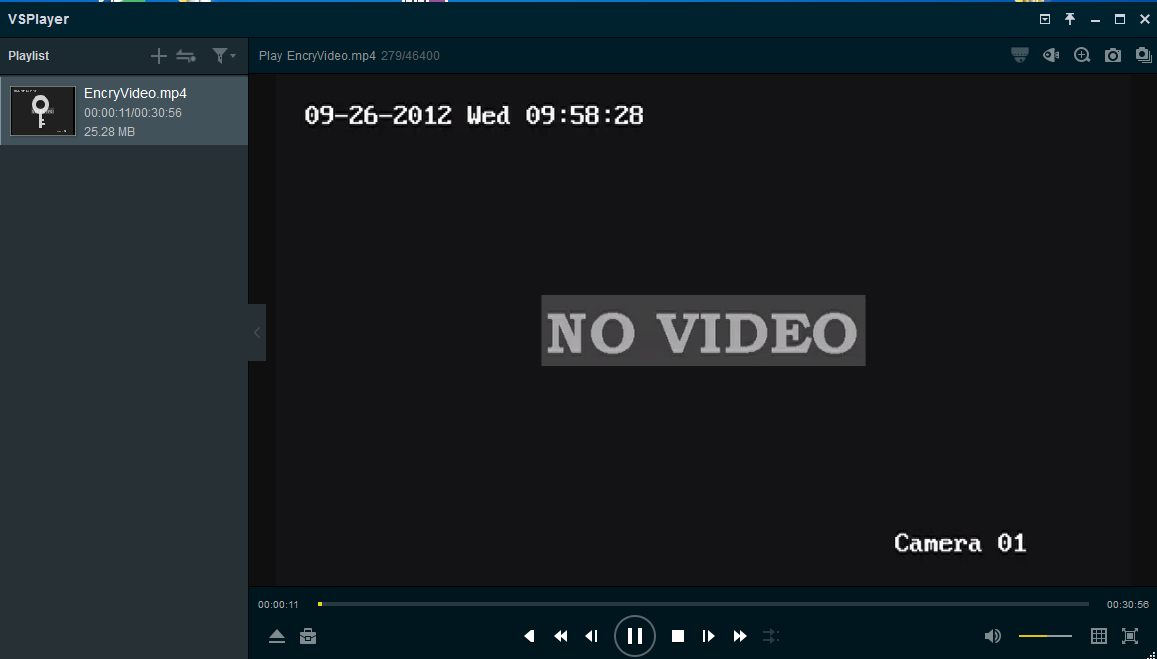The image size is (1157, 659).
Task: Click the eject open-file icon
Action: click(276, 636)
